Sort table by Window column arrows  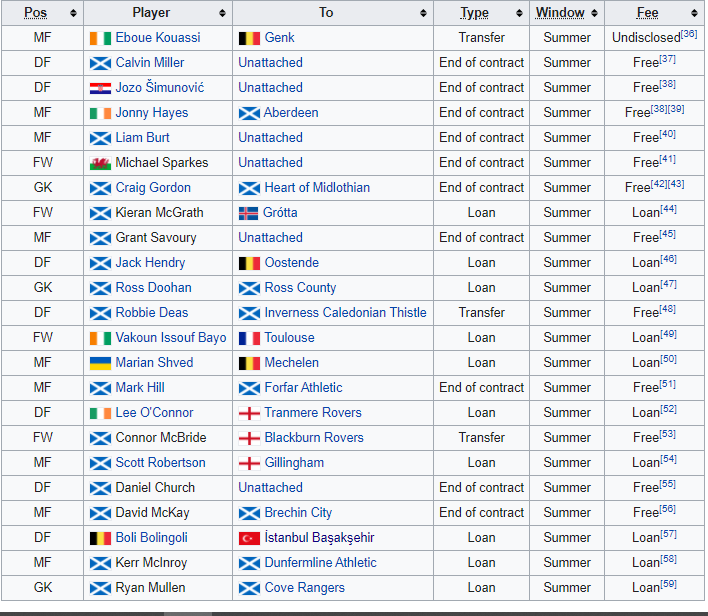click(x=594, y=13)
